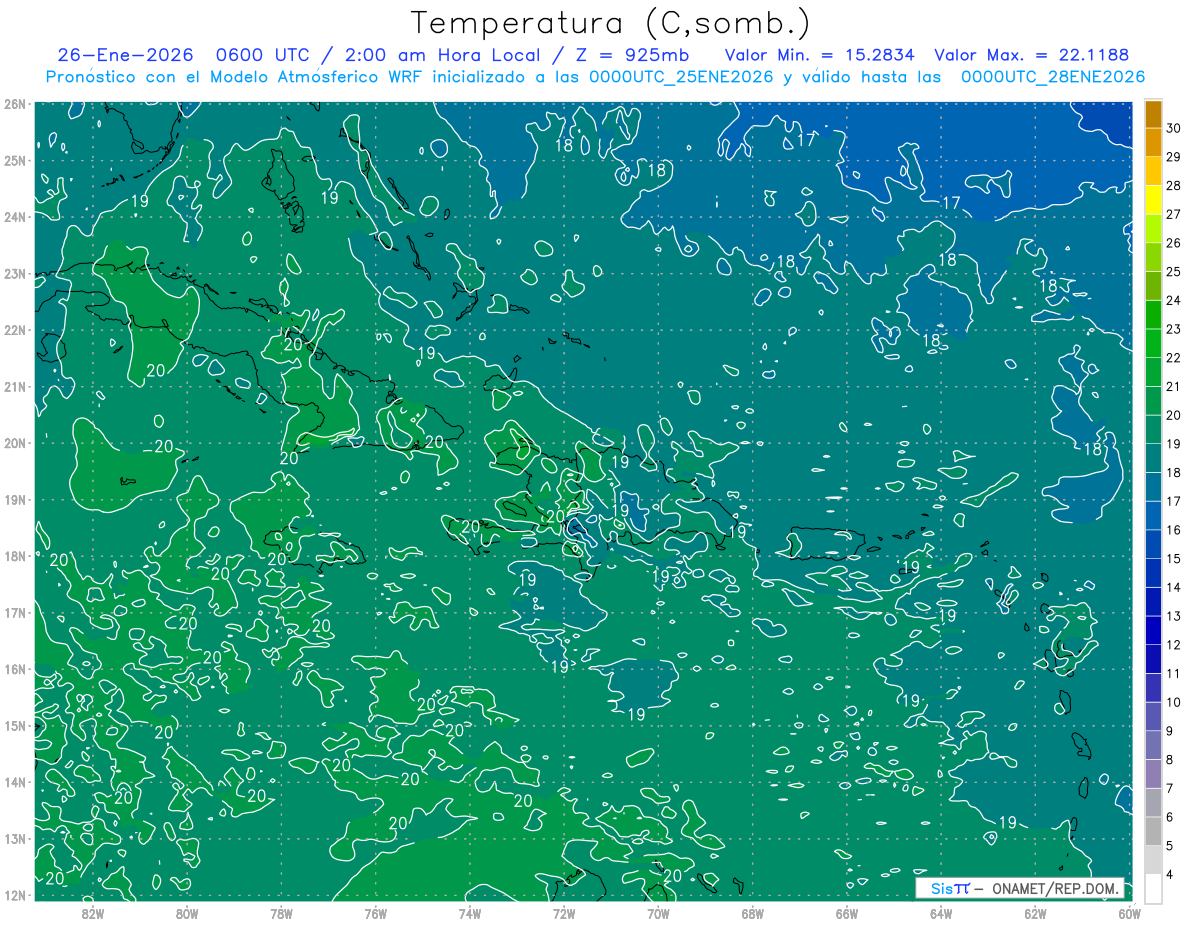Click the 24N latitude axis label
This screenshot has width=1200, height=927.
(15, 217)
